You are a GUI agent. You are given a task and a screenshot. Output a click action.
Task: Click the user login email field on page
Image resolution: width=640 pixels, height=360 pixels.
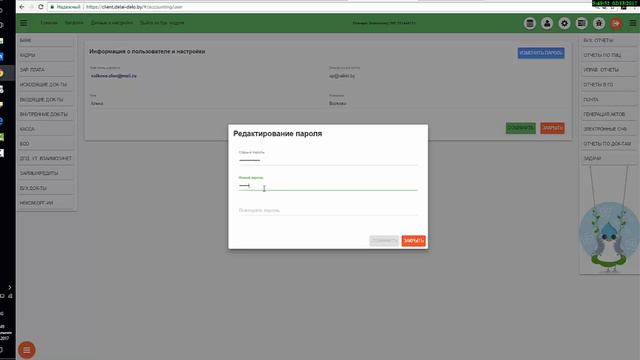click(206, 76)
